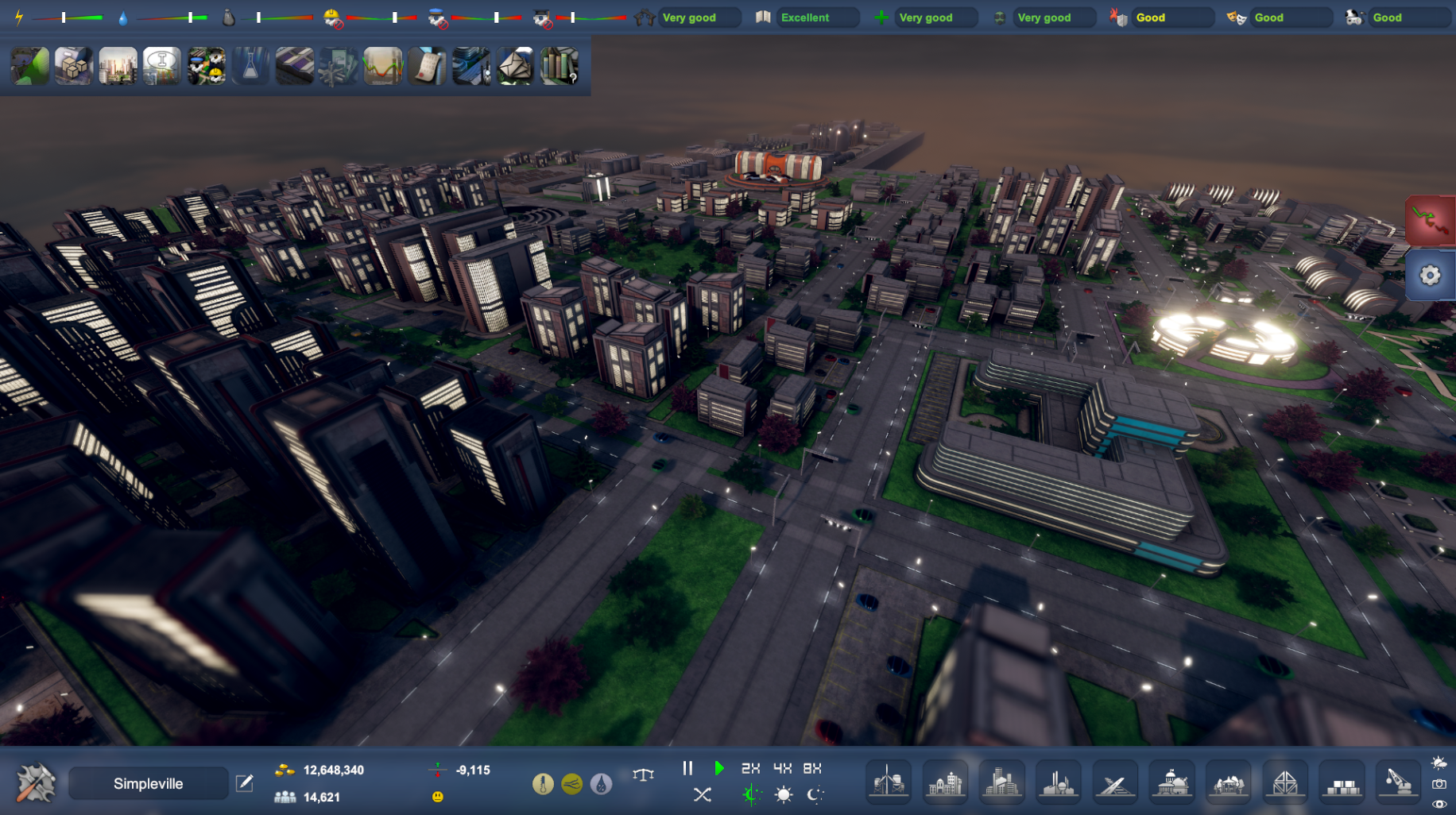Click the garbage bag waste icon
The image size is (1456, 815).
coord(228,17)
